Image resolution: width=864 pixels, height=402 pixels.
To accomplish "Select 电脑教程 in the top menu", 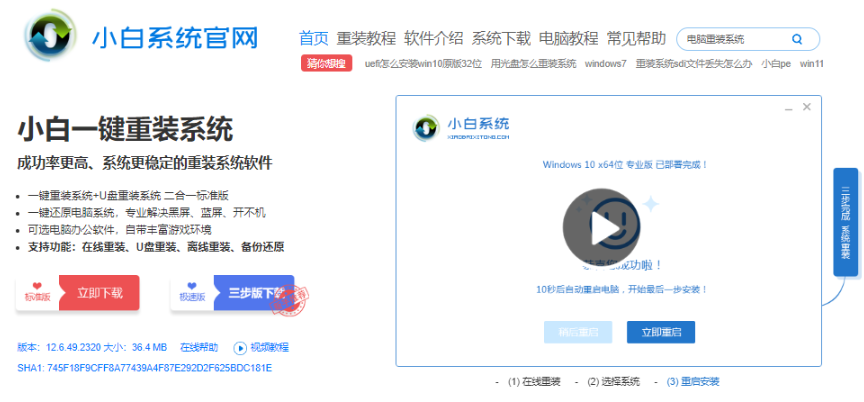I will pos(569,39).
